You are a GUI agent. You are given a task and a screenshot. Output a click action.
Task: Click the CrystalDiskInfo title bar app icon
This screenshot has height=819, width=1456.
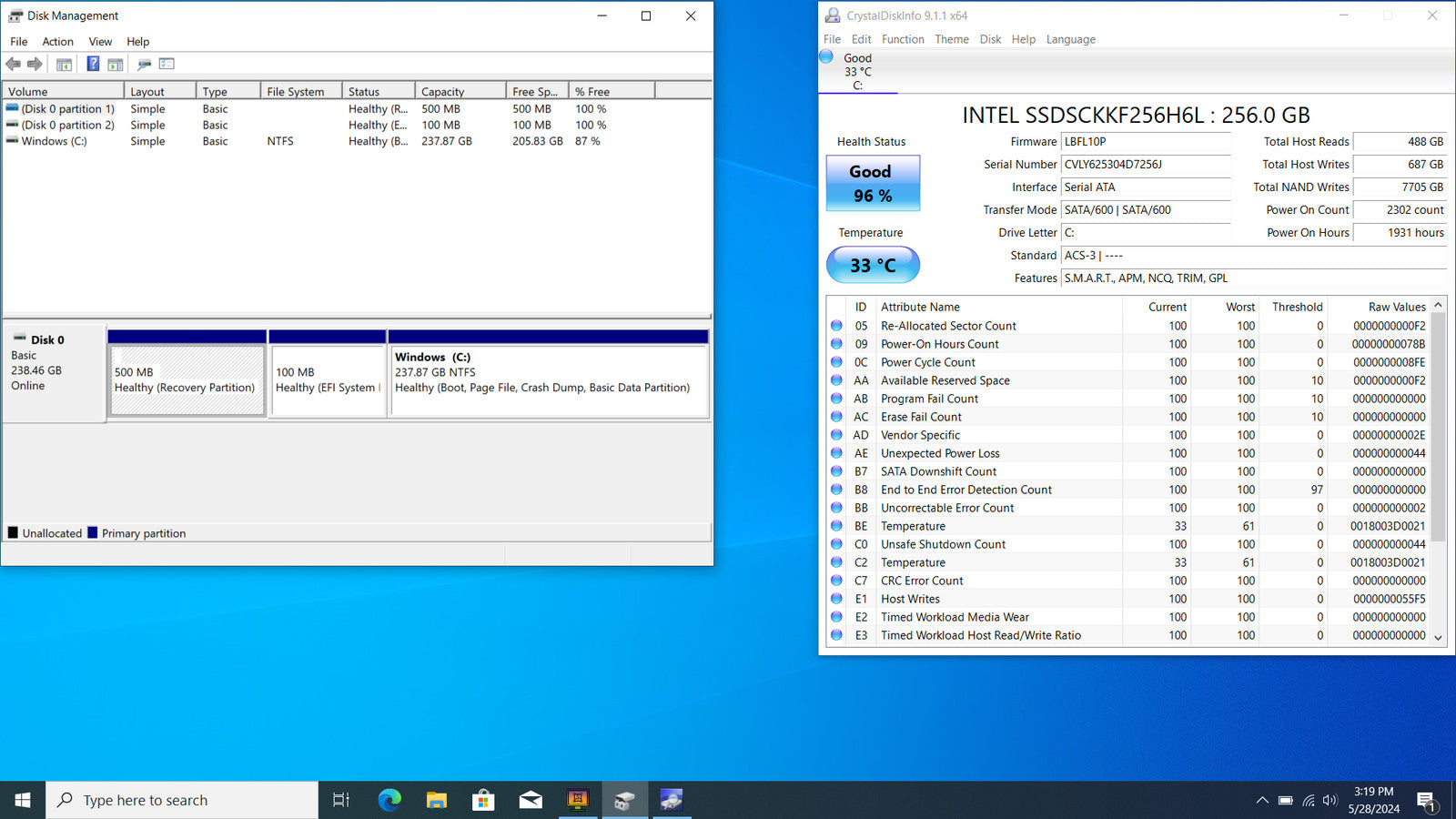pyautogui.click(x=832, y=15)
